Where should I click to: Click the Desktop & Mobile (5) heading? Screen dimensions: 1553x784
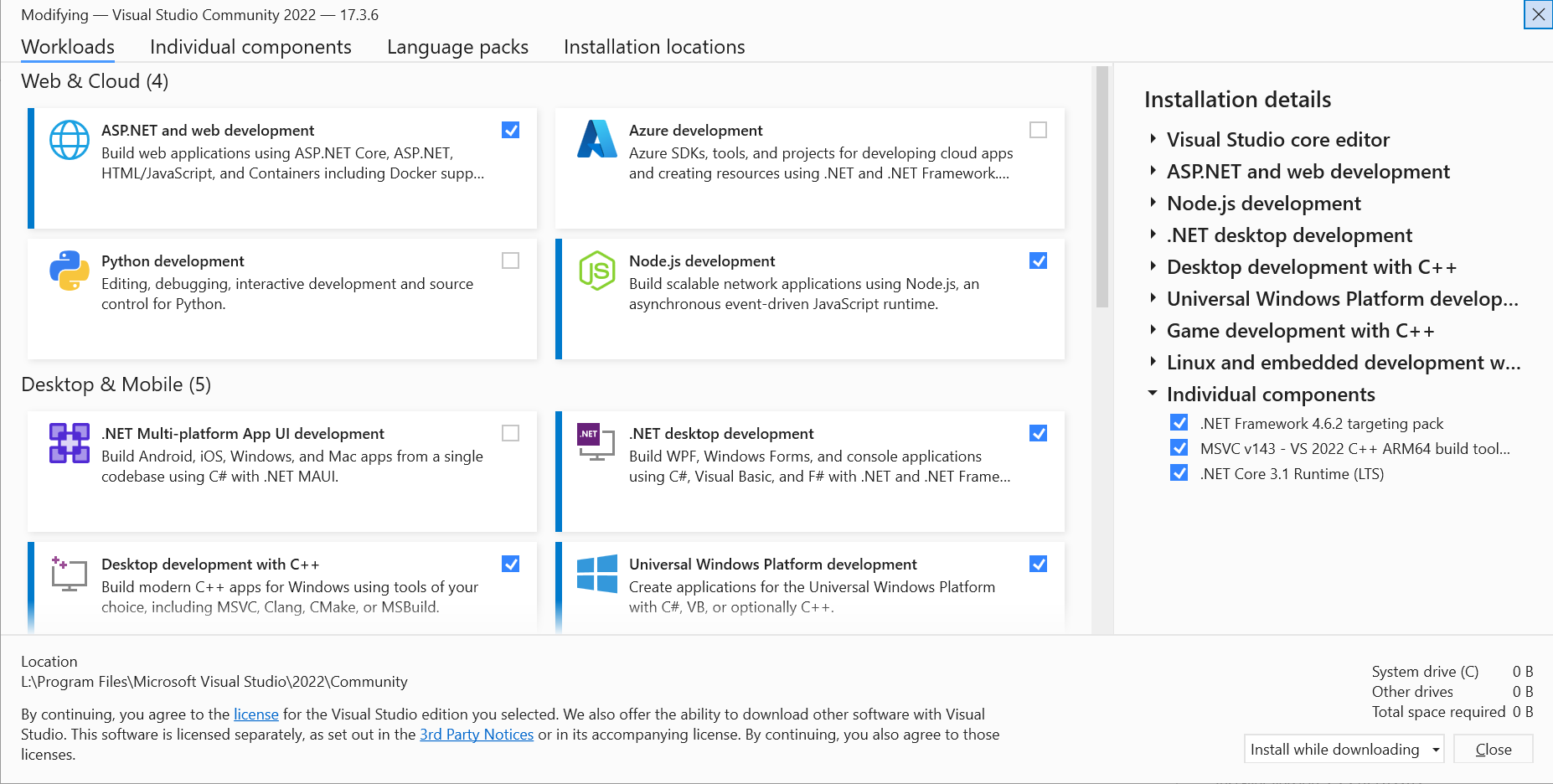116,384
